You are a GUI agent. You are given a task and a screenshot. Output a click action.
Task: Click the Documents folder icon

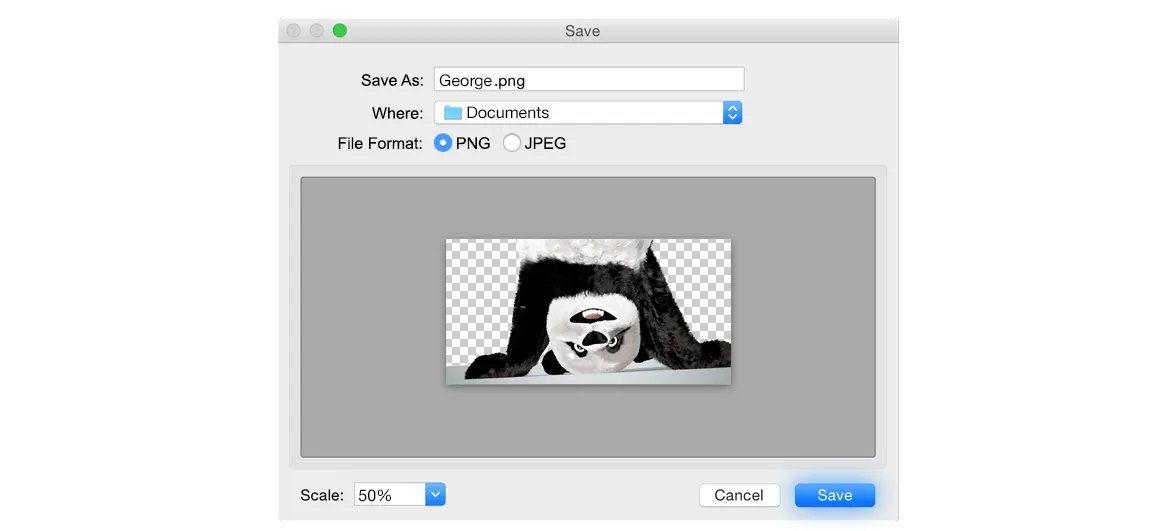(x=452, y=112)
